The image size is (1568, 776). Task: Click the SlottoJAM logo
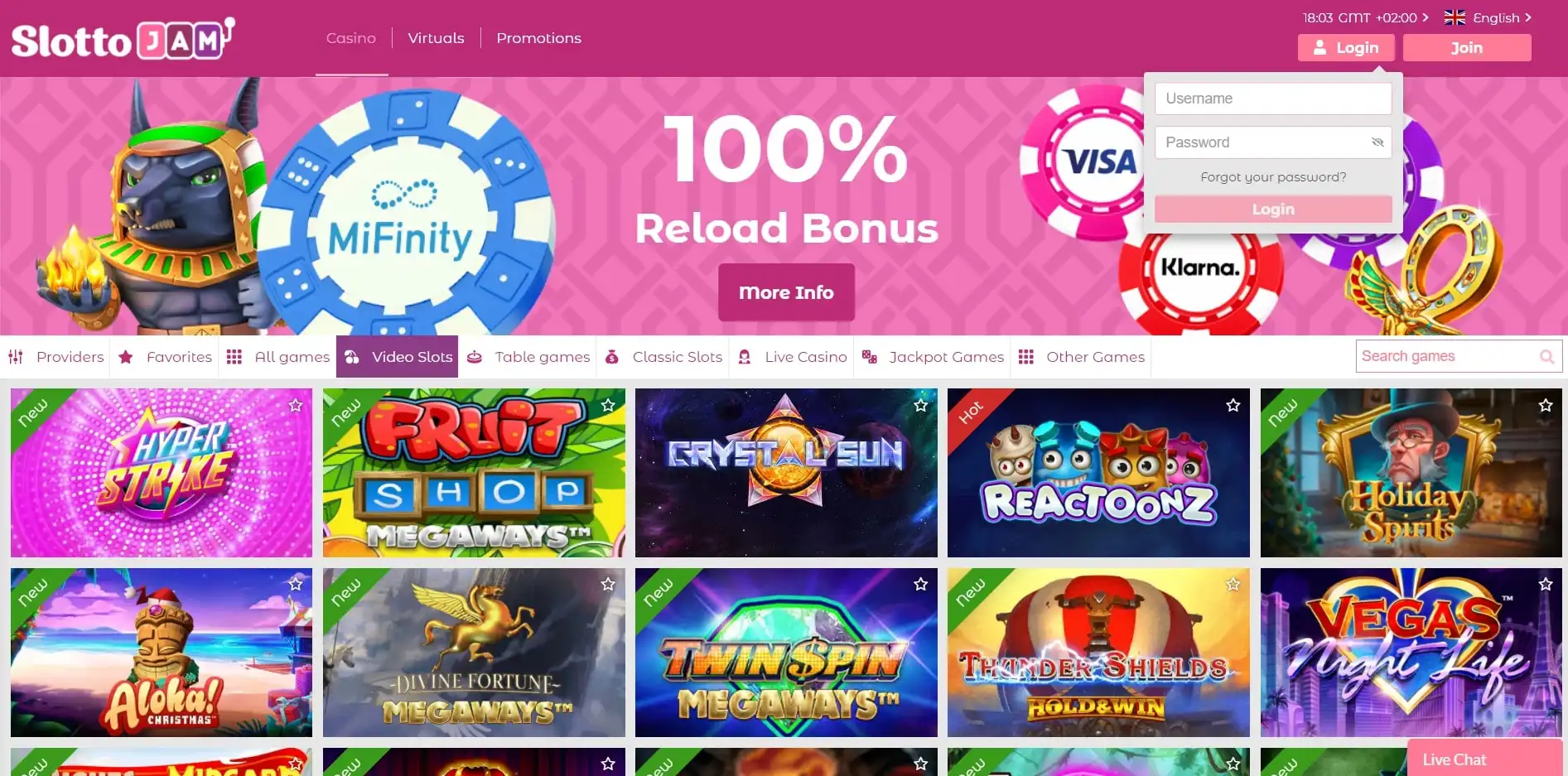tap(123, 39)
